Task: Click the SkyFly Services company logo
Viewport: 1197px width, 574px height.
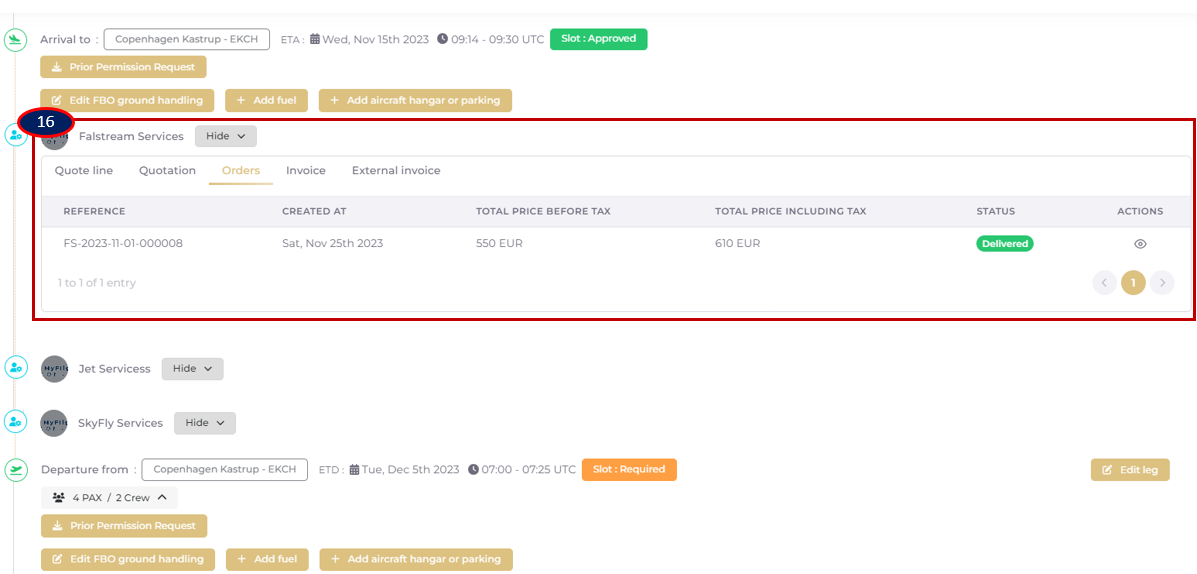Action: pos(55,423)
